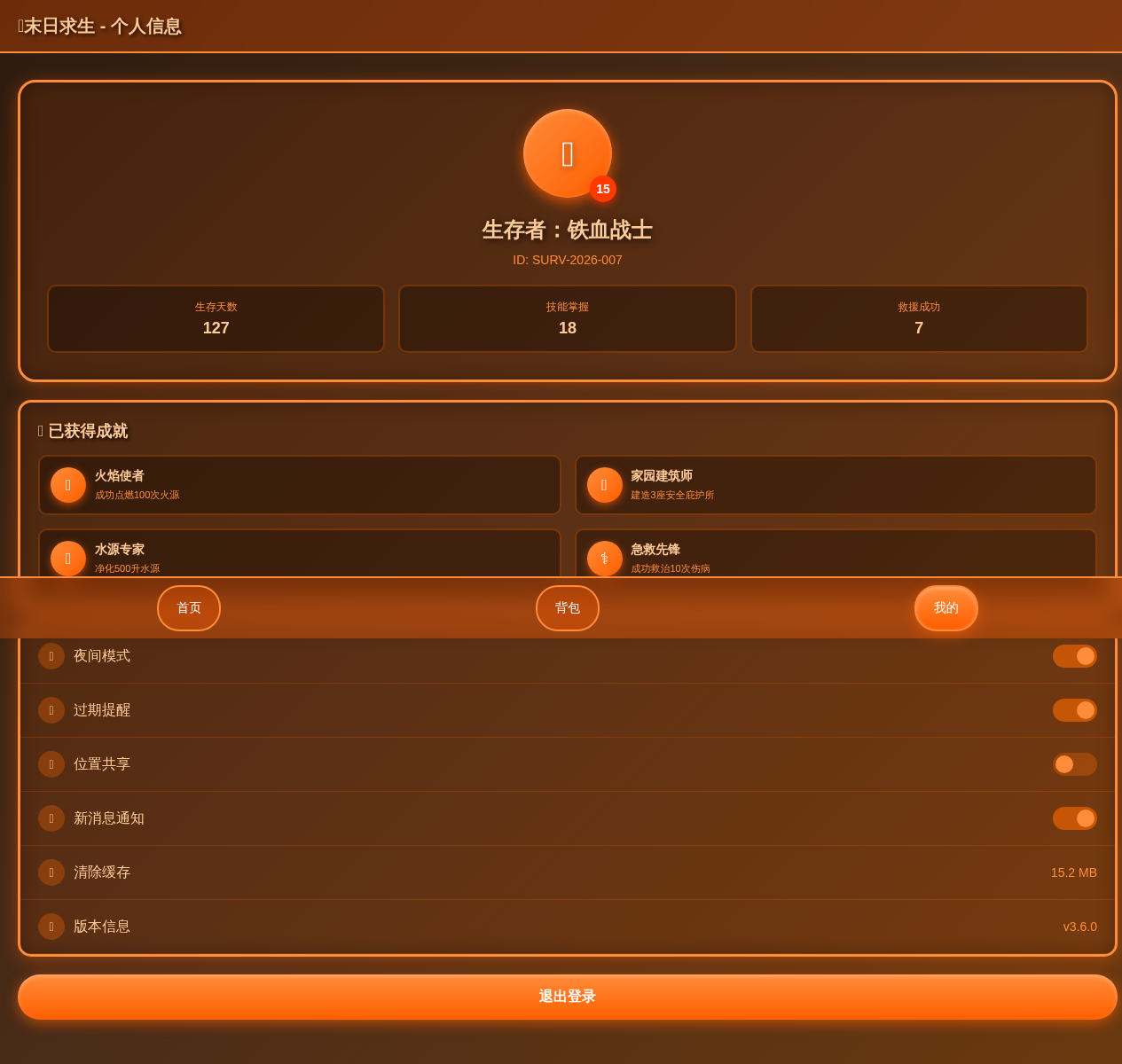Enable the 位置共享 toggle
This screenshot has height=1064, width=1122.
(x=1075, y=764)
